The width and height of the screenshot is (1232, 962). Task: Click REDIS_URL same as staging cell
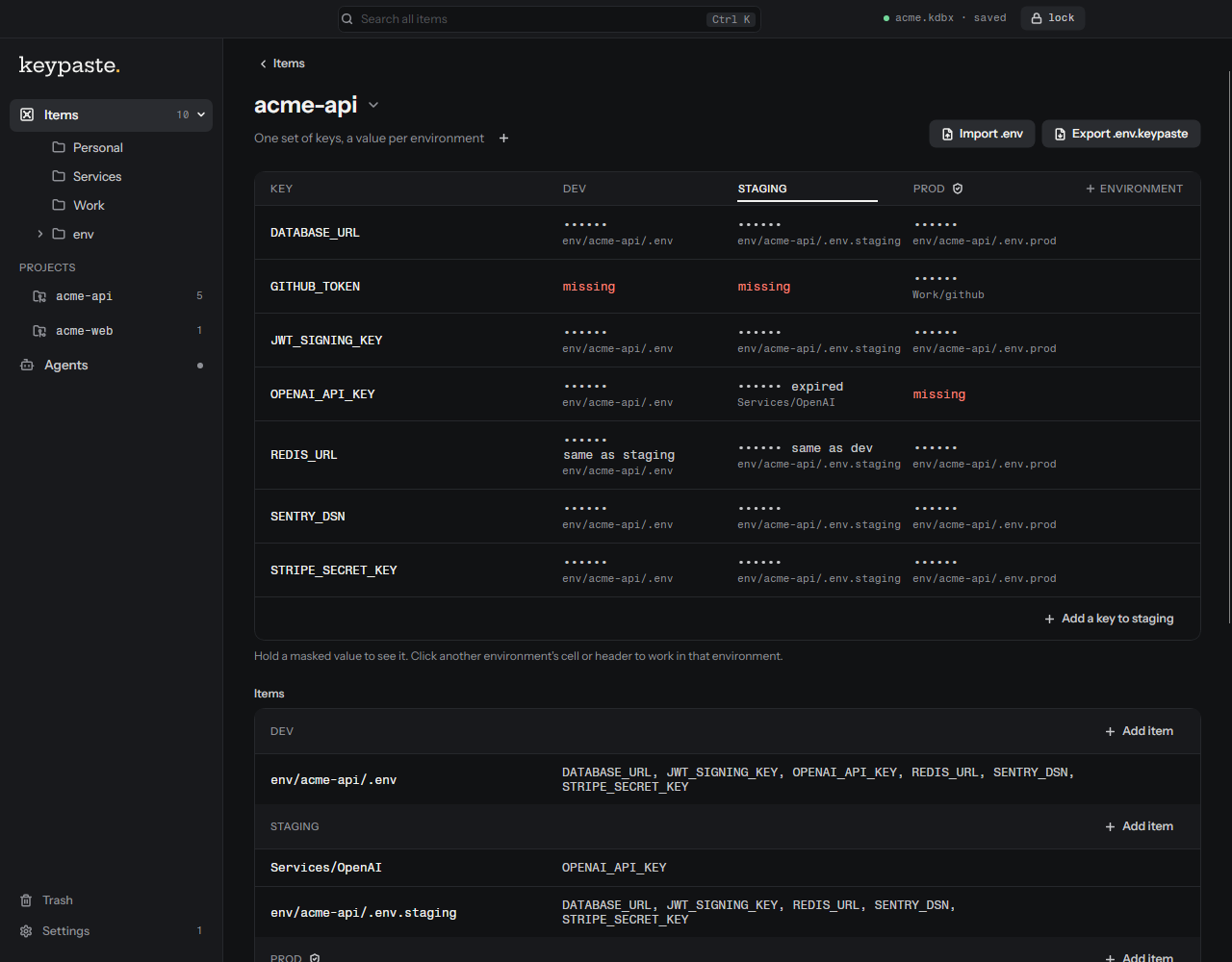click(619, 455)
